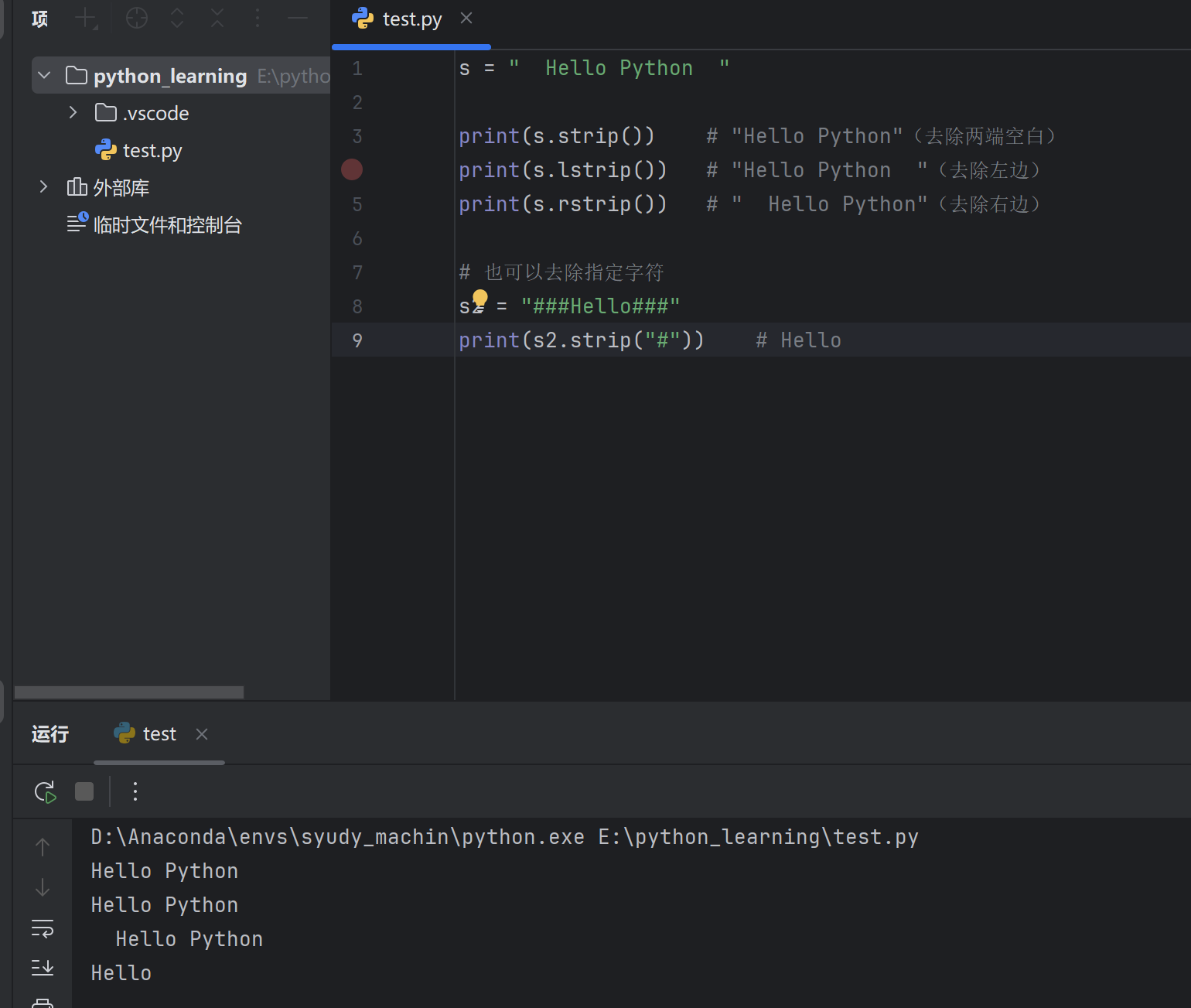The image size is (1191, 1008).
Task: Expand the .vscode folder
Action: pos(73,113)
